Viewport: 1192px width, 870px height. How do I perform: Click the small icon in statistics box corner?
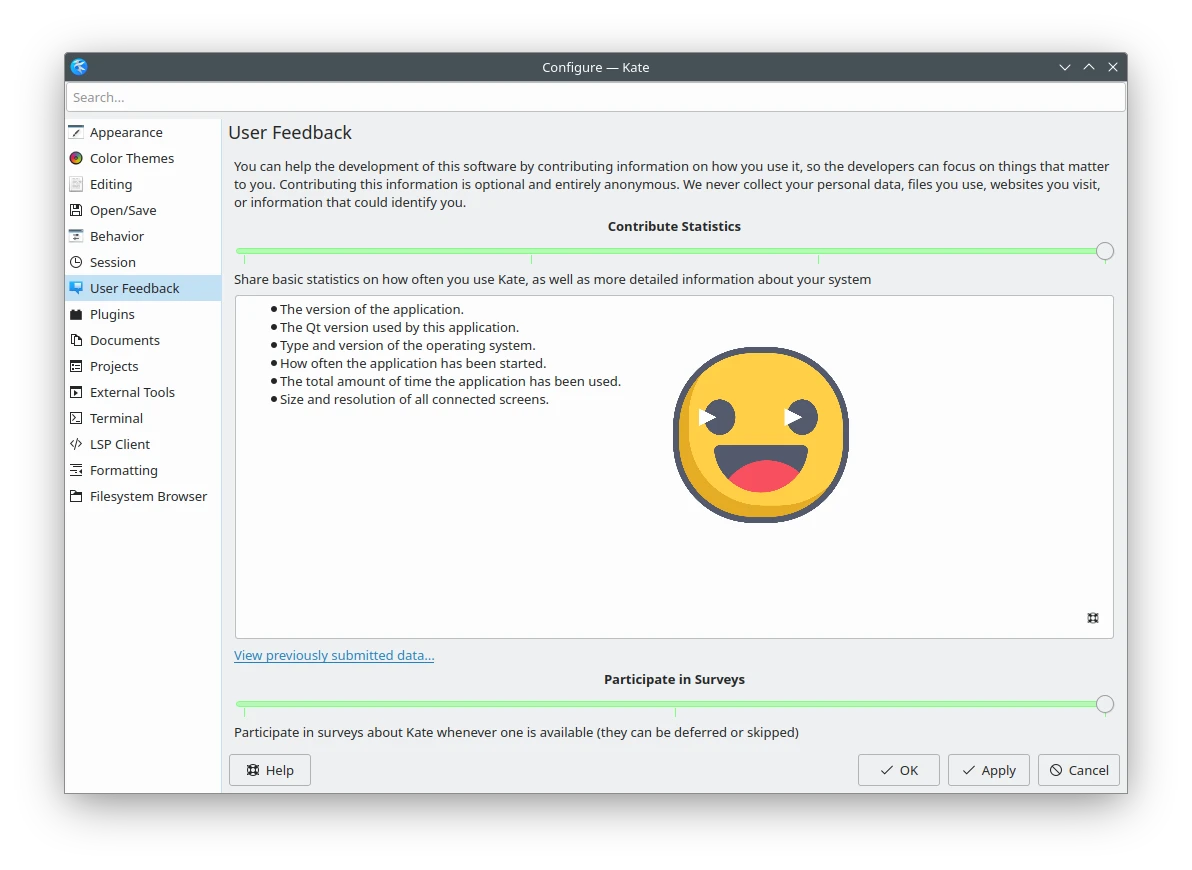click(x=1093, y=618)
